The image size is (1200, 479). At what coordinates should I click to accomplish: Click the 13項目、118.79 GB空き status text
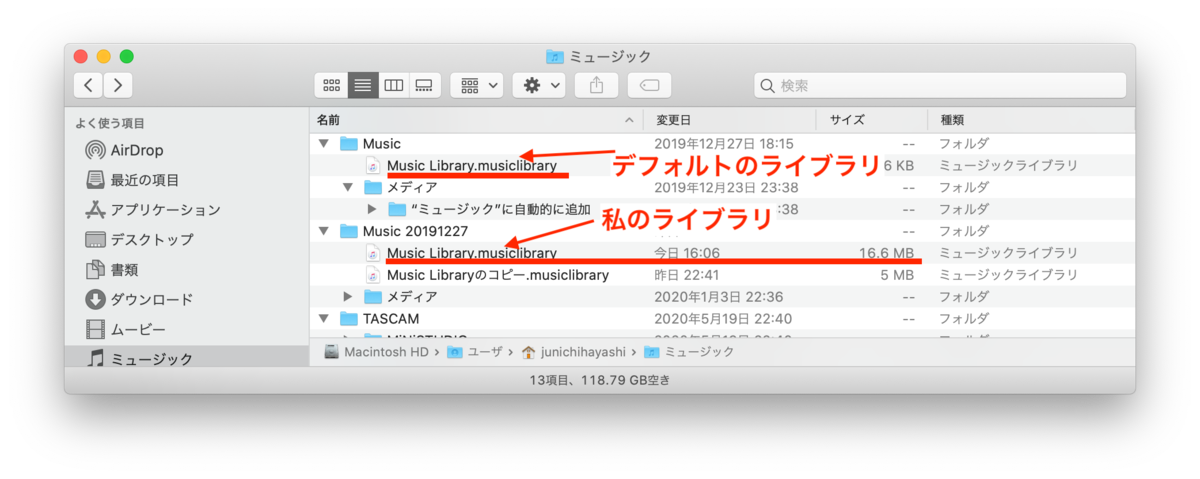(x=600, y=380)
